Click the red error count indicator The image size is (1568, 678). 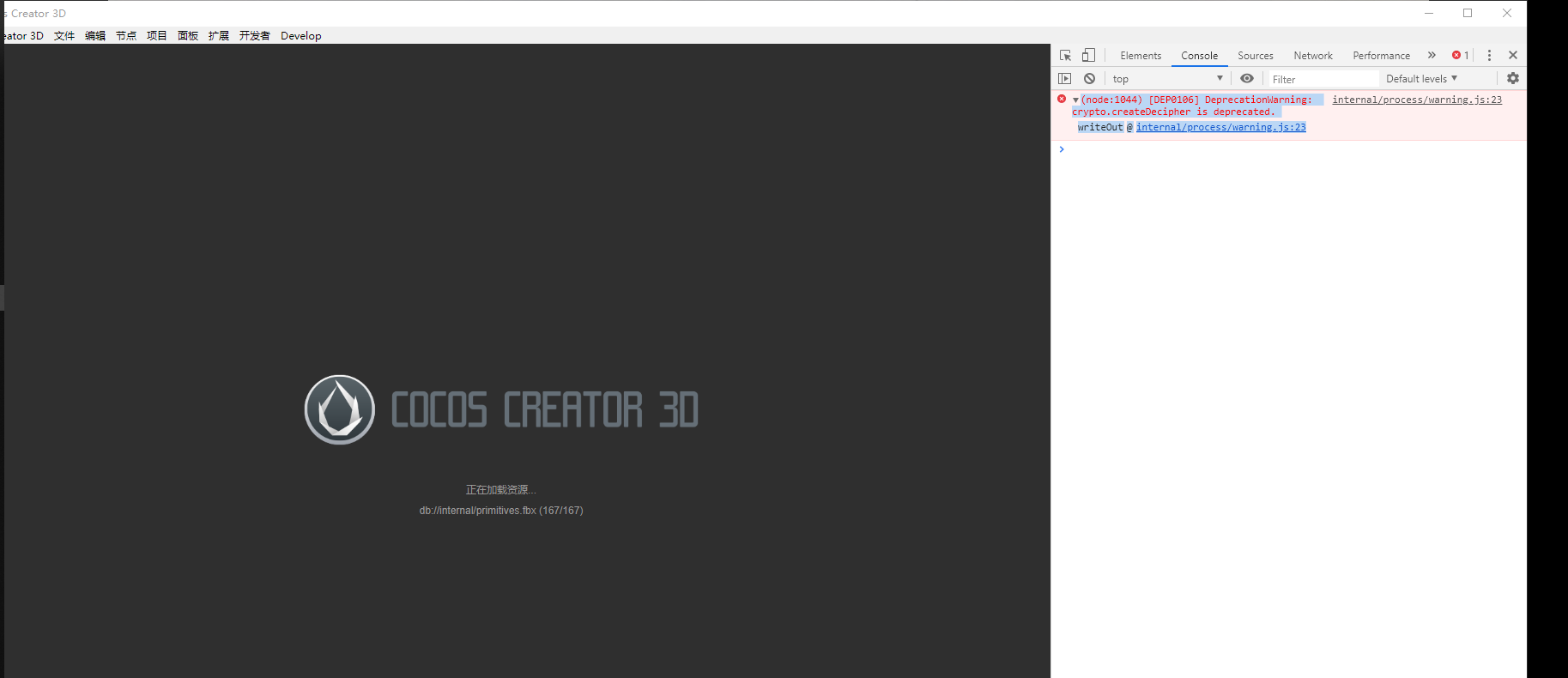click(x=1461, y=55)
